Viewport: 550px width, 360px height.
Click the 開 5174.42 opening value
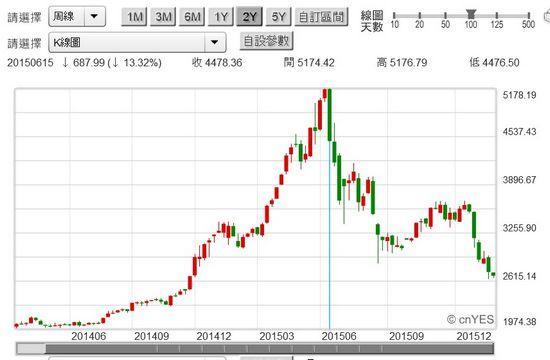point(309,63)
